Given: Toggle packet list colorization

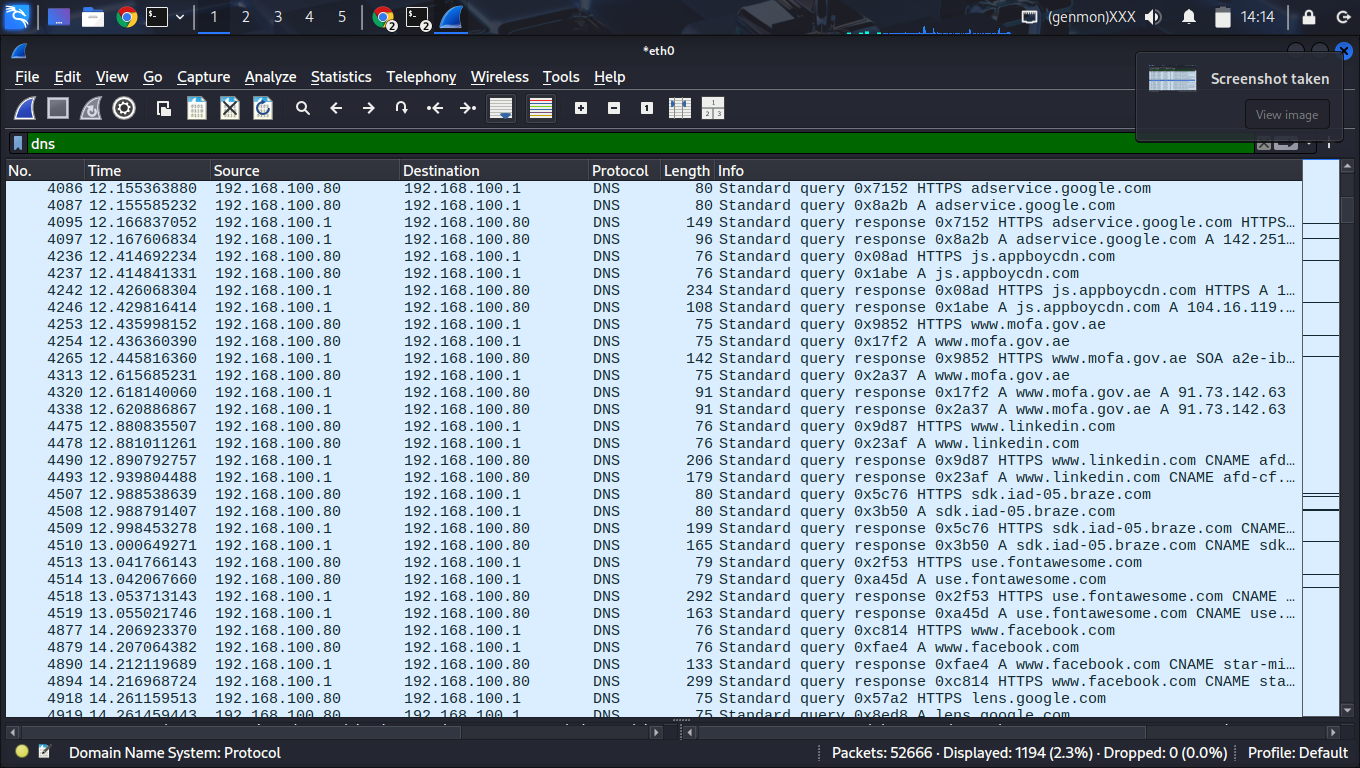Looking at the screenshot, I should pyautogui.click(x=541, y=108).
